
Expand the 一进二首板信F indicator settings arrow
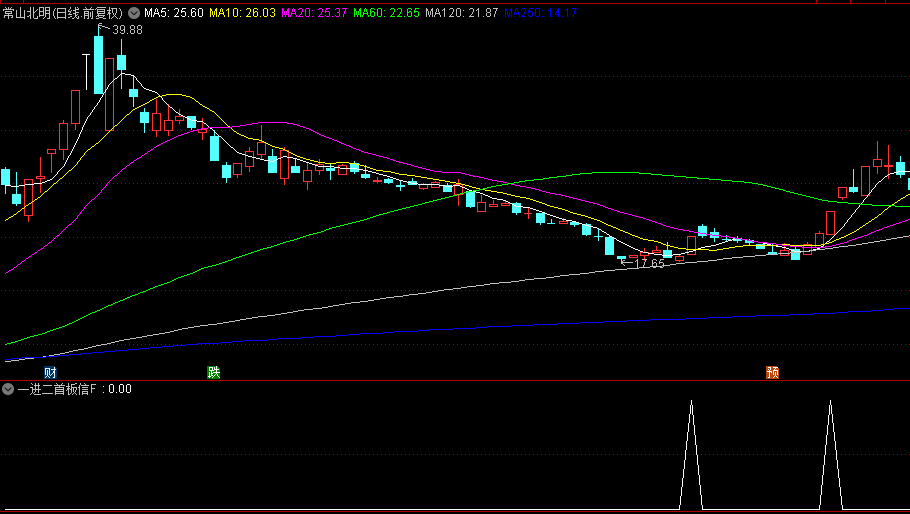tap(8, 389)
